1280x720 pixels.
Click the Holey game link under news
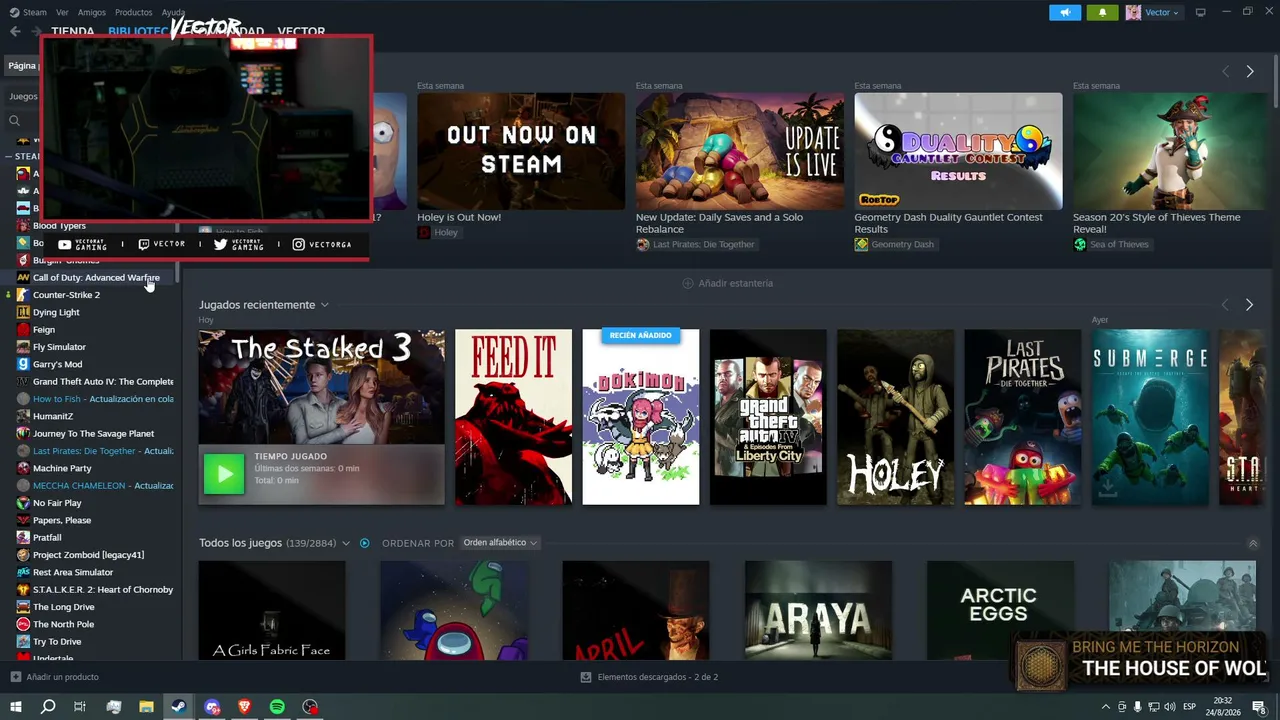438,232
